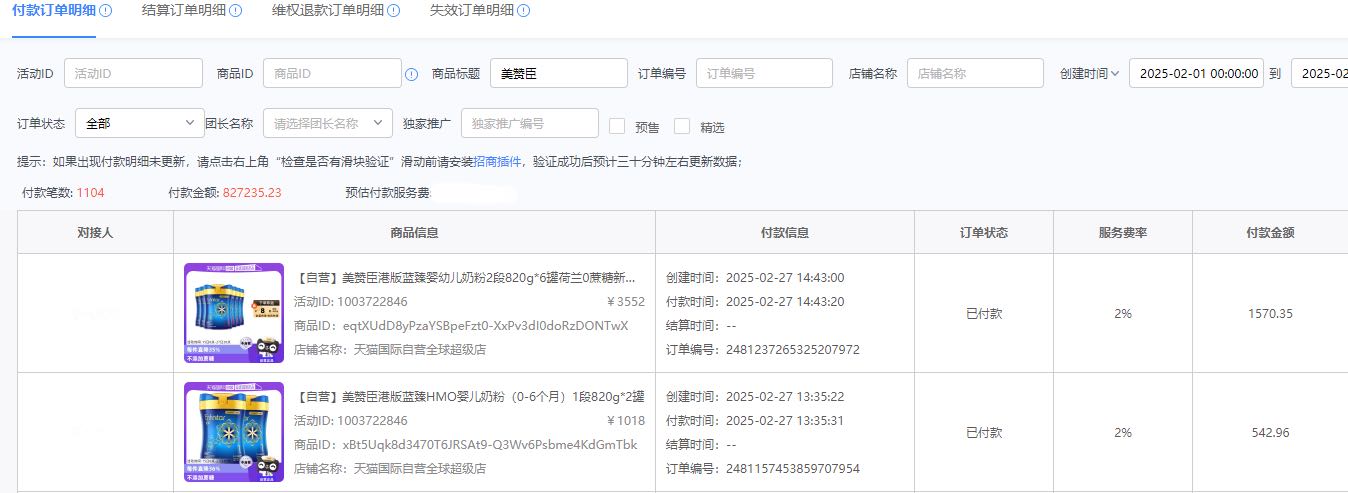This screenshot has height=493, width=1348.
Task: Click 付款笔数 value 1104
Action: [90, 192]
